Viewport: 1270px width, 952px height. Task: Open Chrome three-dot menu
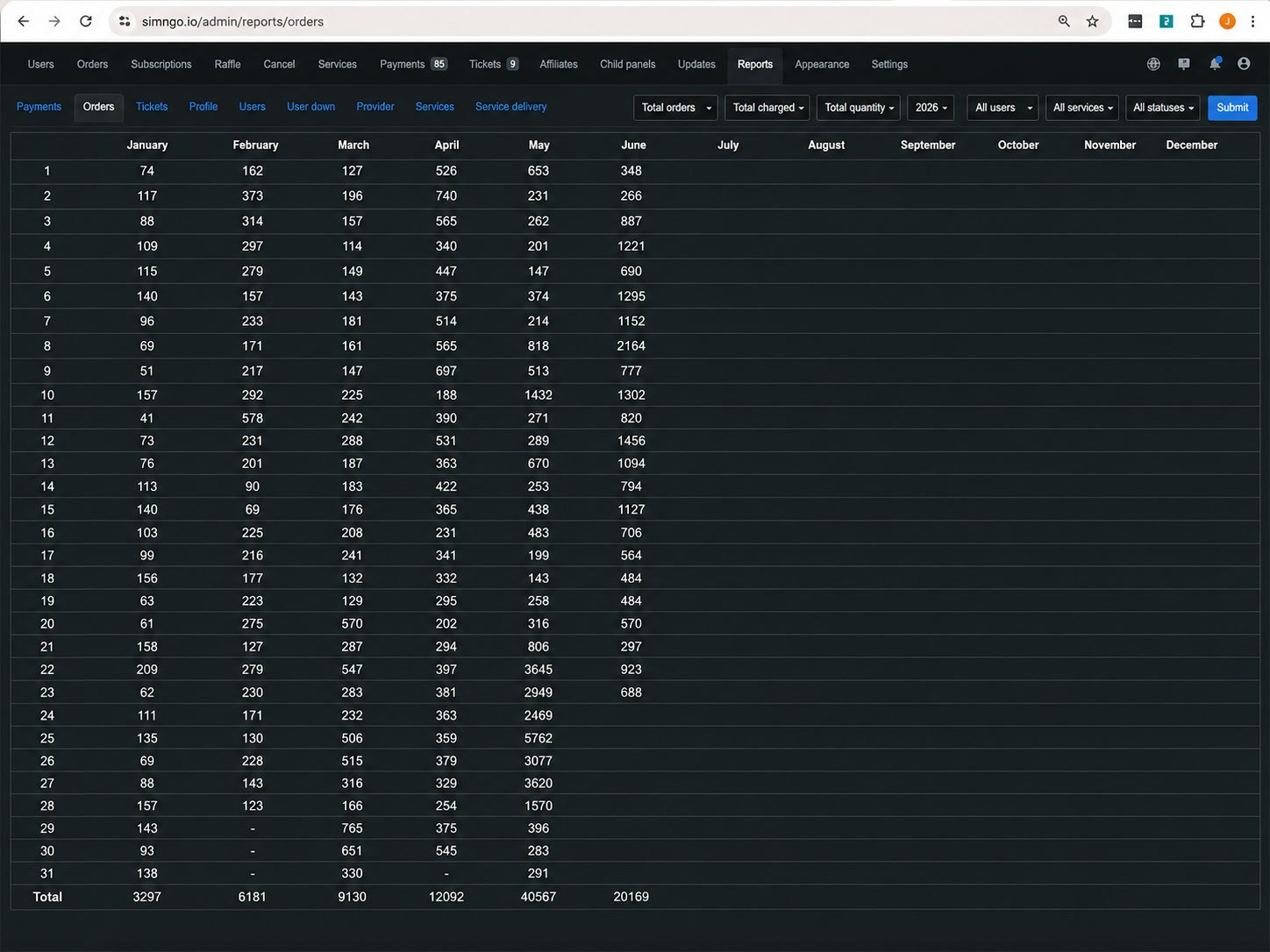click(x=1252, y=21)
